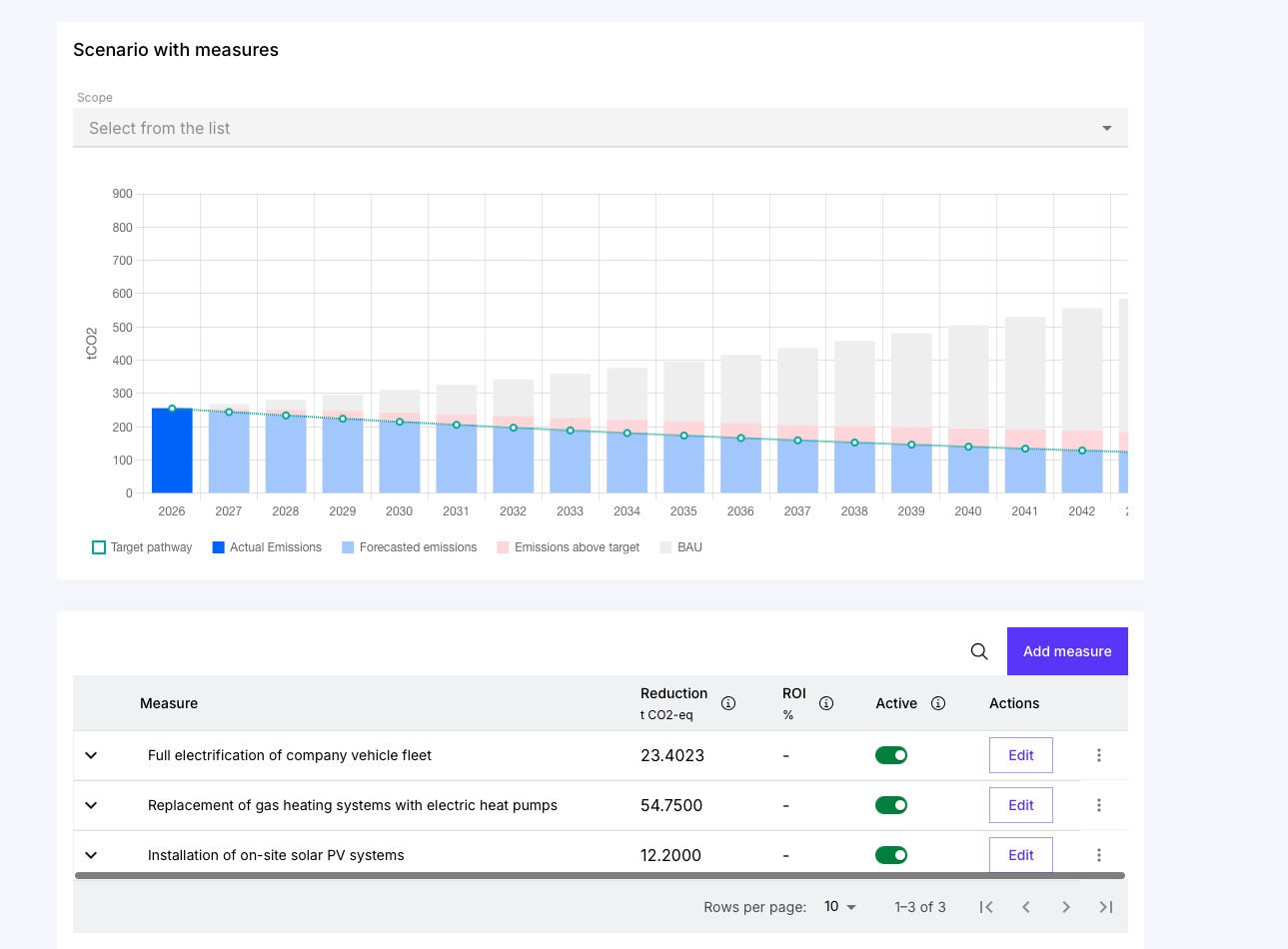1288x949 pixels.
Task: Toggle off the heat pumps replacement measure
Action: point(891,805)
